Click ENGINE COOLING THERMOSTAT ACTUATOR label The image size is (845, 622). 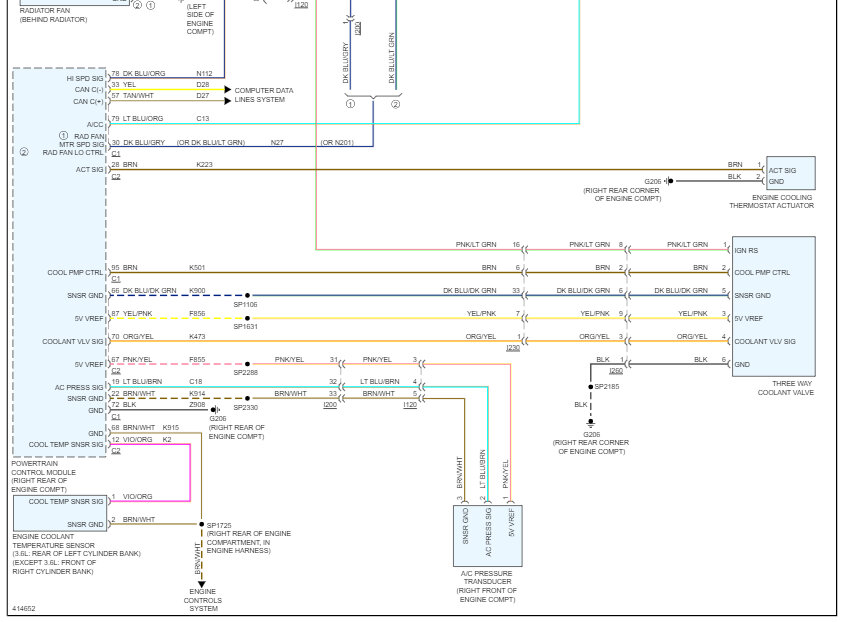click(x=772, y=202)
